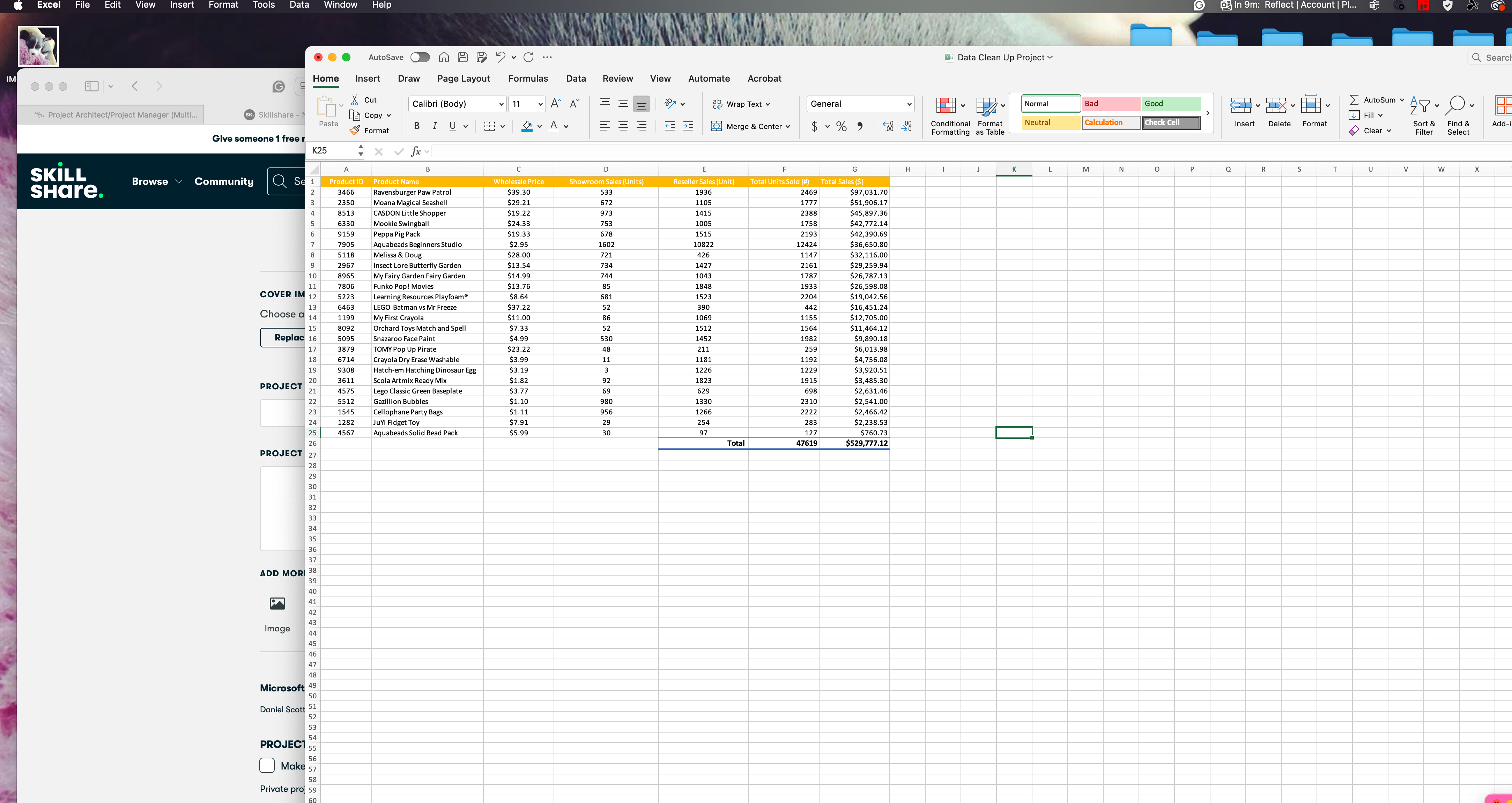This screenshot has height=803, width=1512.
Task: Open the Insert ribbon tab
Action: tap(368, 78)
